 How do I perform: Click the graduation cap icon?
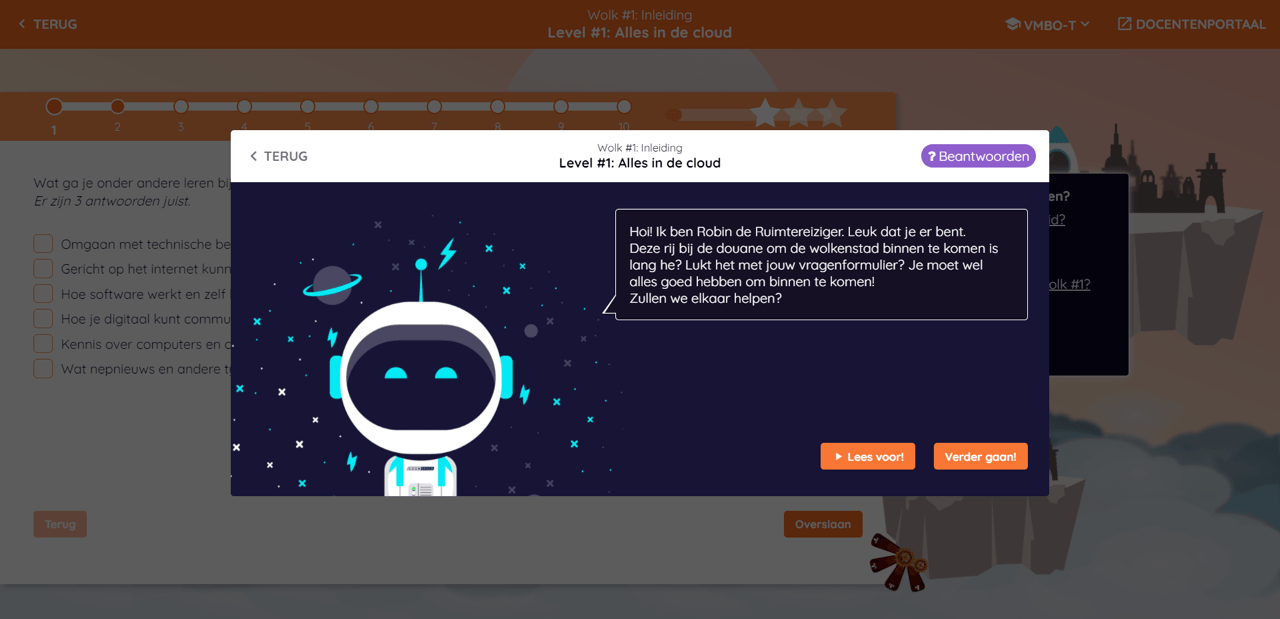[x=1012, y=24]
